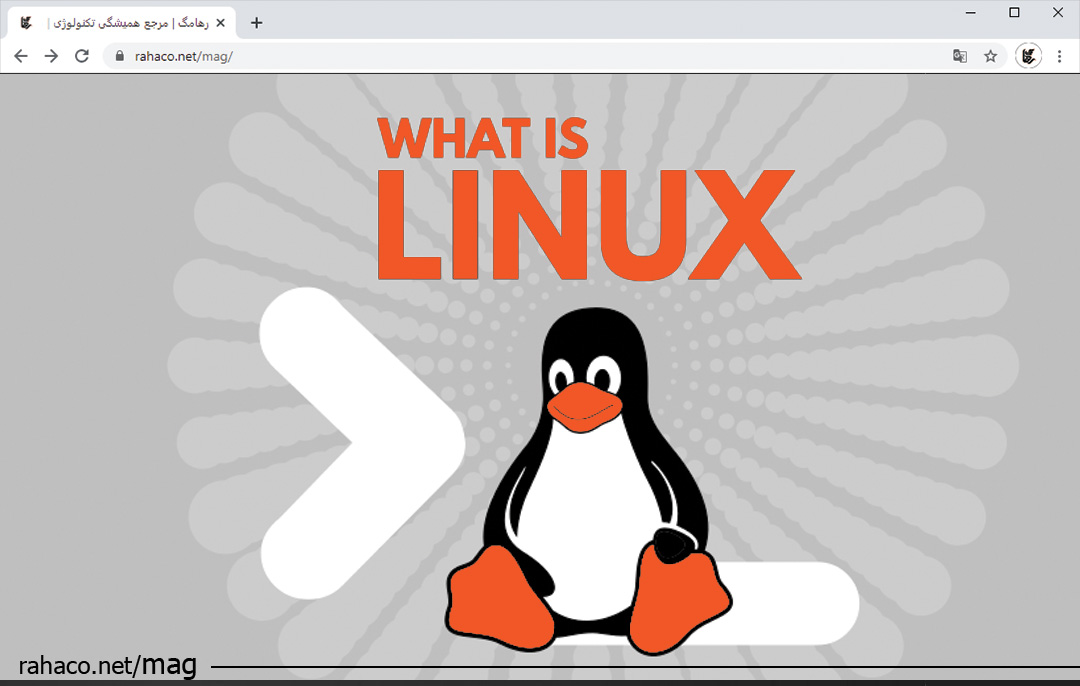
Task: Open the translate page icon
Action: pyautogui.click(x=960, y=56)
